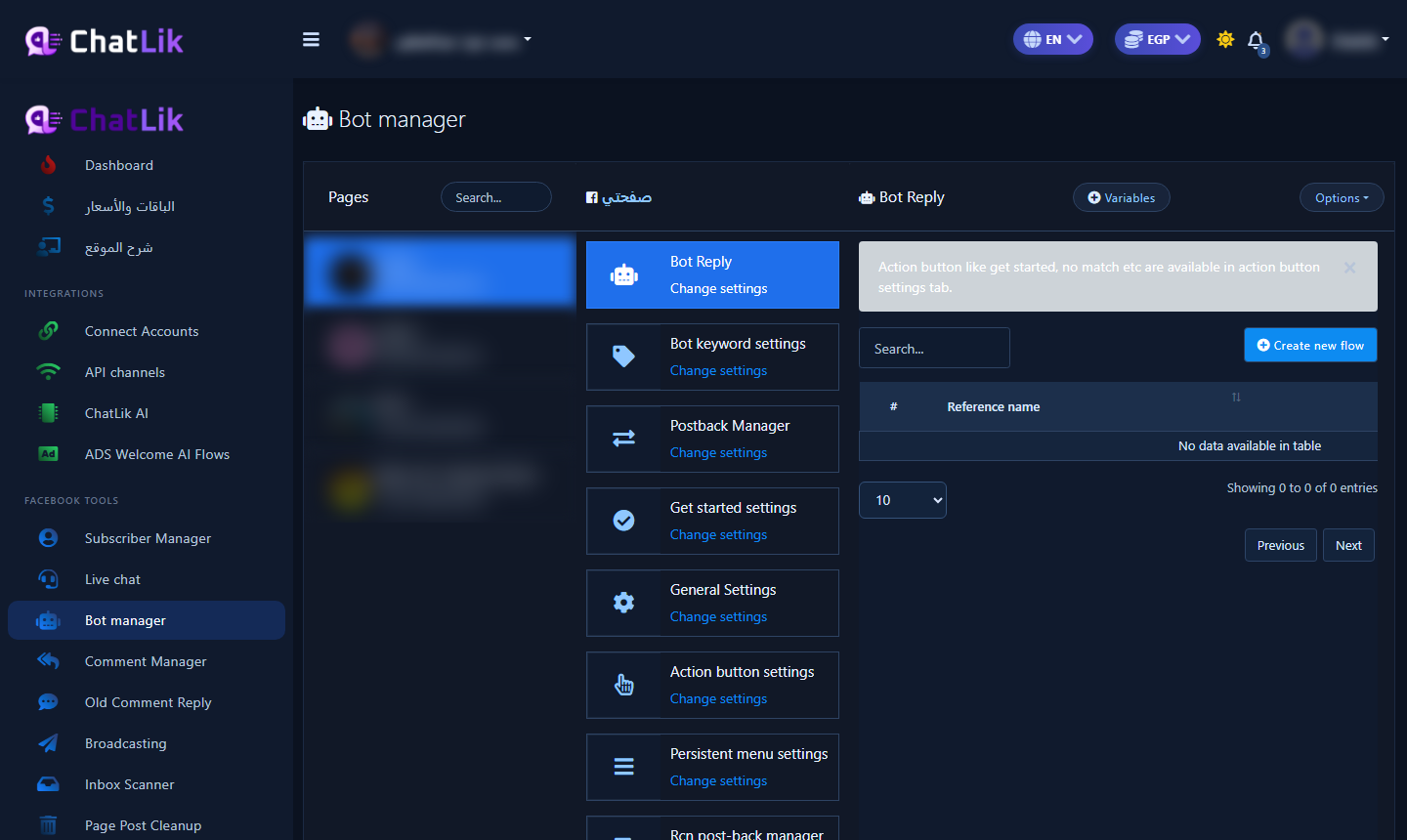Viewport: 1407px width, 840px height.
Task: Click the Ad icon in sidebar
Action: tap(48, 454)
